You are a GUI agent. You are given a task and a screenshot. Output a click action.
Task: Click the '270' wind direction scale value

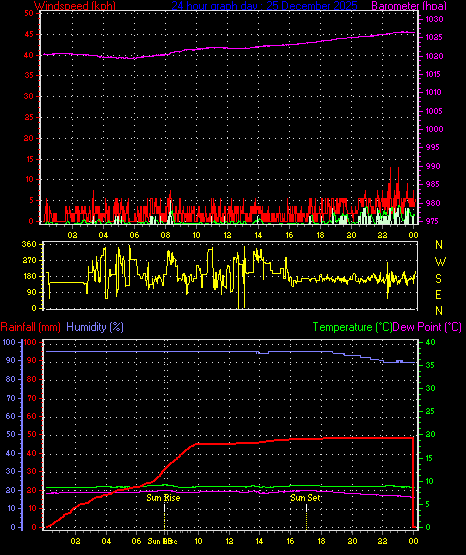(29, 260)
